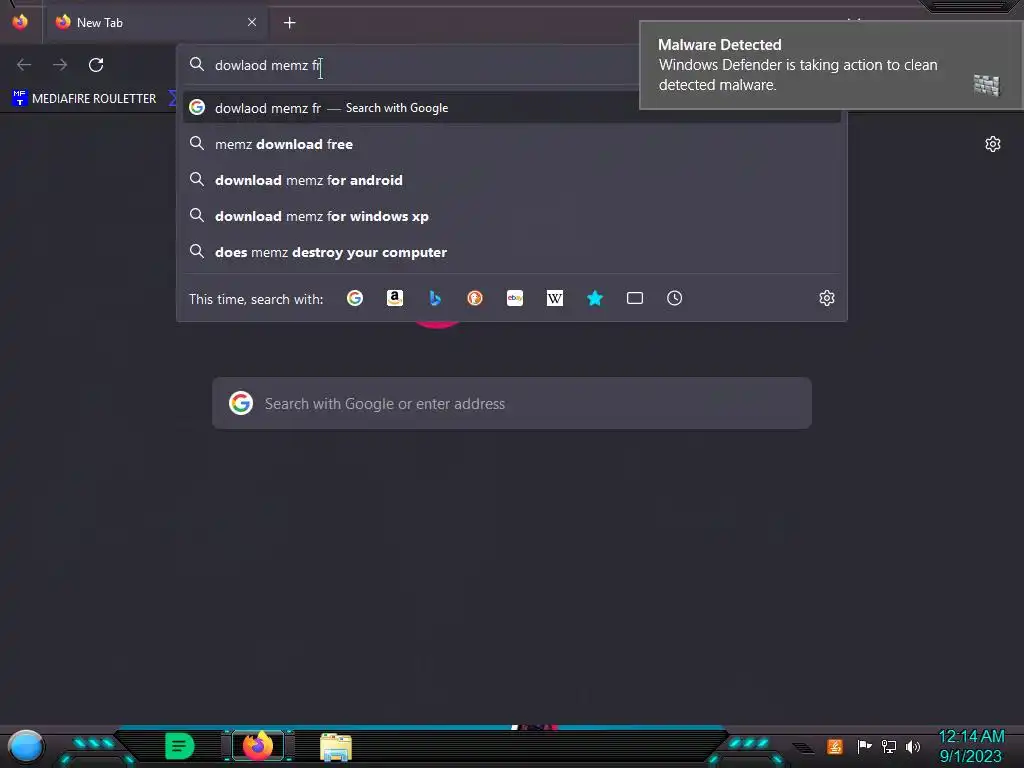Choose suggestion 'download memz for windows xp'
Screen dimensions: 1024x768
[512, 216]
